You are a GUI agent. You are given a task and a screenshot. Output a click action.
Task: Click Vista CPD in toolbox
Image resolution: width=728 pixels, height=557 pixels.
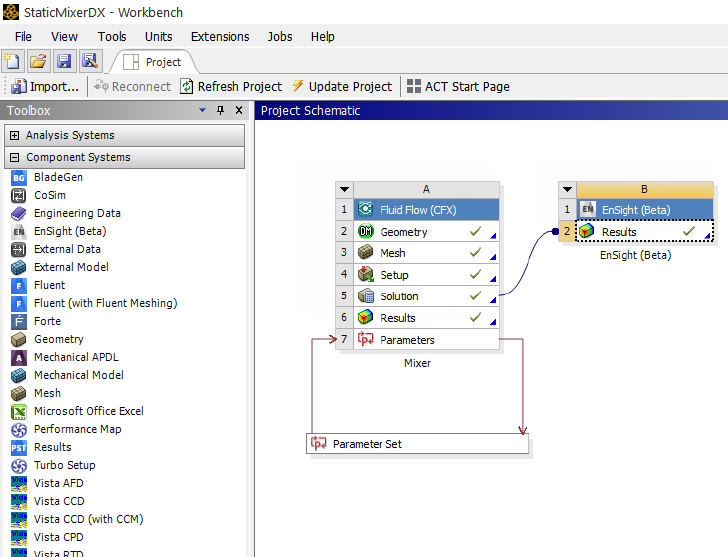coord(58,537)
